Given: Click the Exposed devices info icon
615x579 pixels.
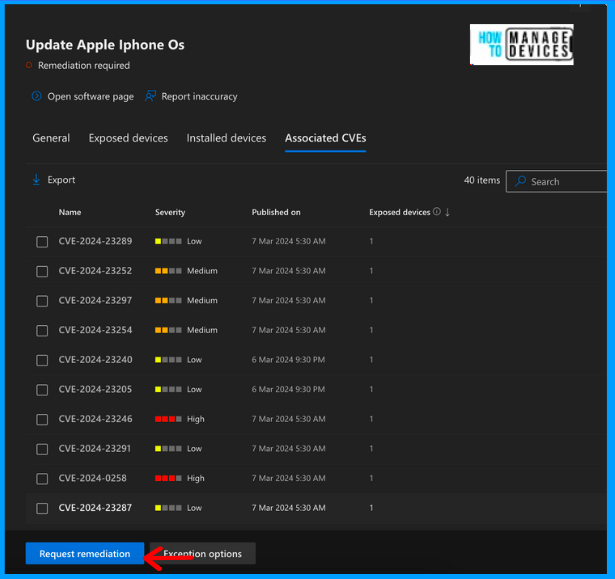Looking at the screenshot, I should pyautogui.click(x=437, y=212).
